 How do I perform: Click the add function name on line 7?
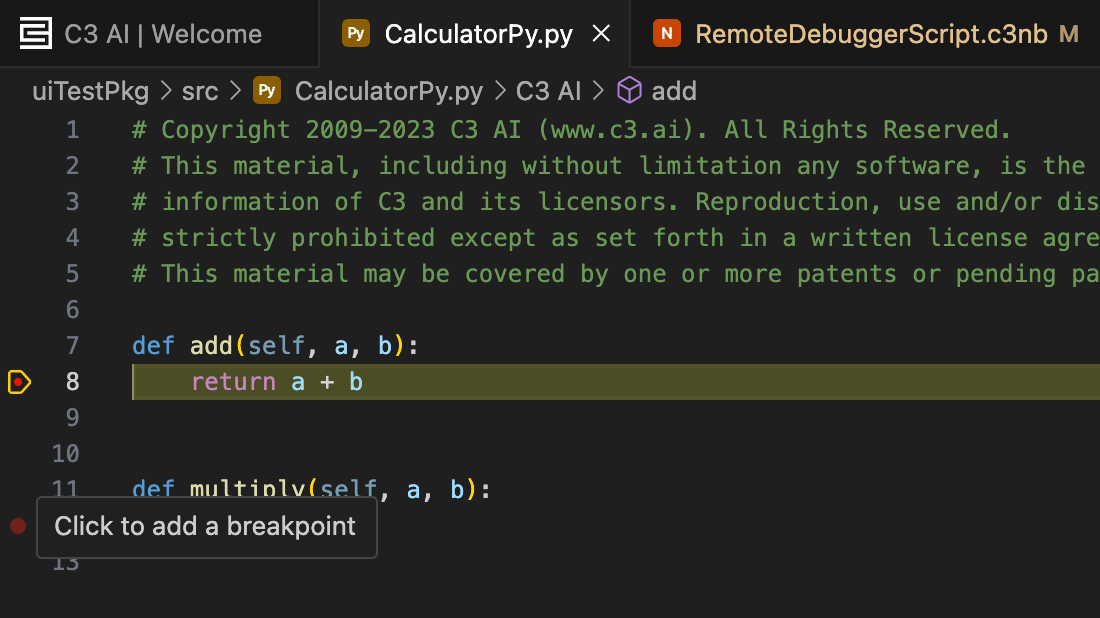tap(211, 346)
